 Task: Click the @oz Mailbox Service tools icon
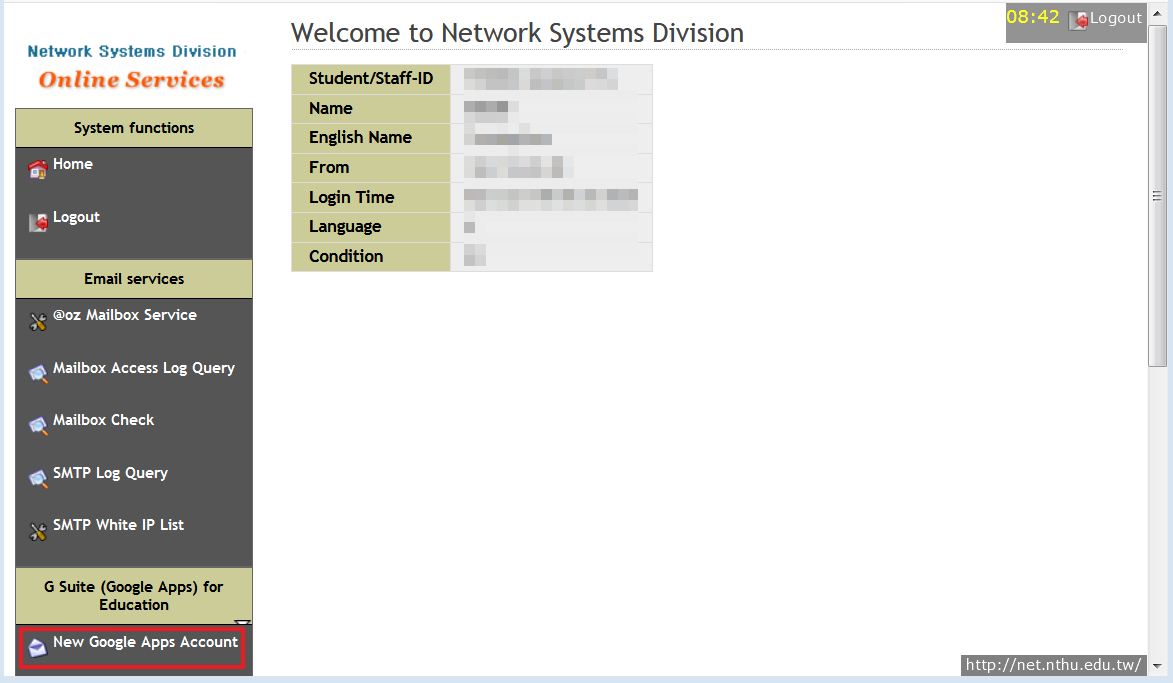[38, 321]
